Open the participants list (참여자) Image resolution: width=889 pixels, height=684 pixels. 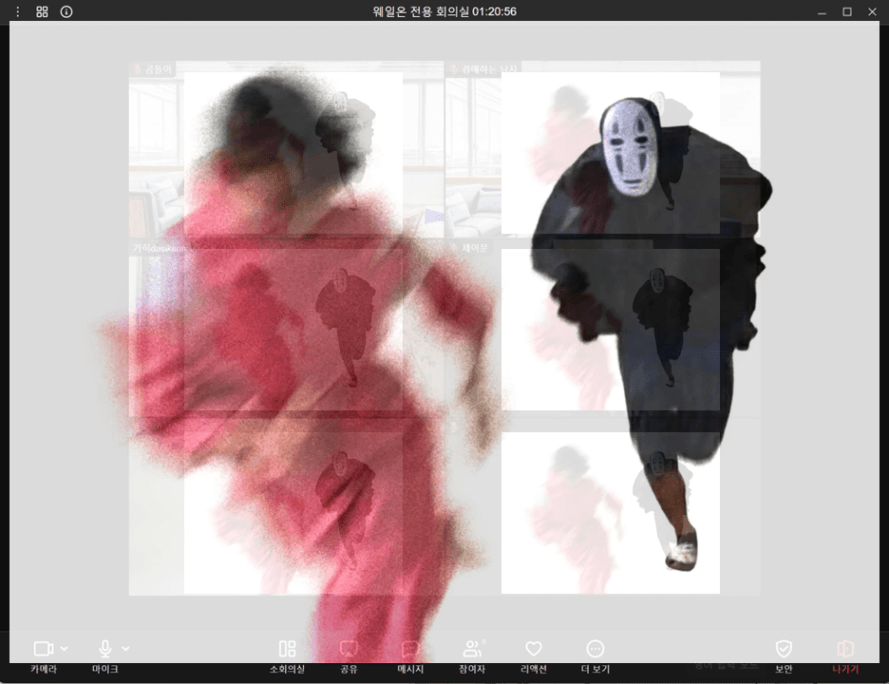(472, 656)
